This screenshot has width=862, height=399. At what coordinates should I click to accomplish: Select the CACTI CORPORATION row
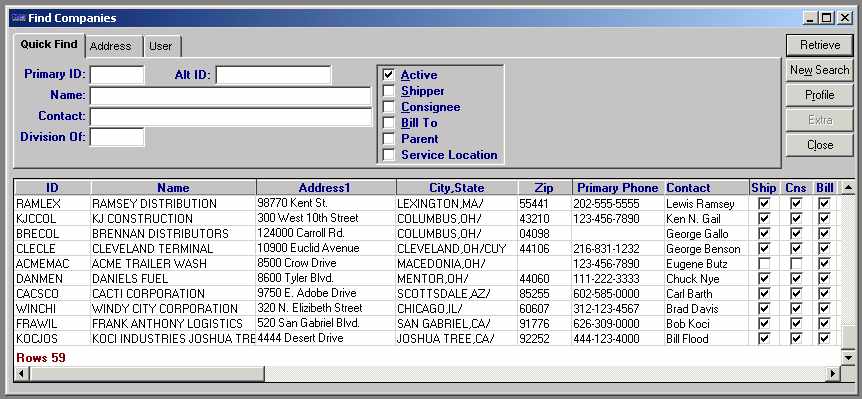tap(427, 293)
